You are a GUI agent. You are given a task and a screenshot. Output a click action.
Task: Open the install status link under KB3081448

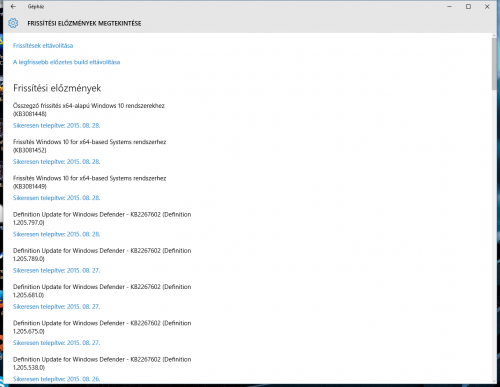(x=56, y=126)
